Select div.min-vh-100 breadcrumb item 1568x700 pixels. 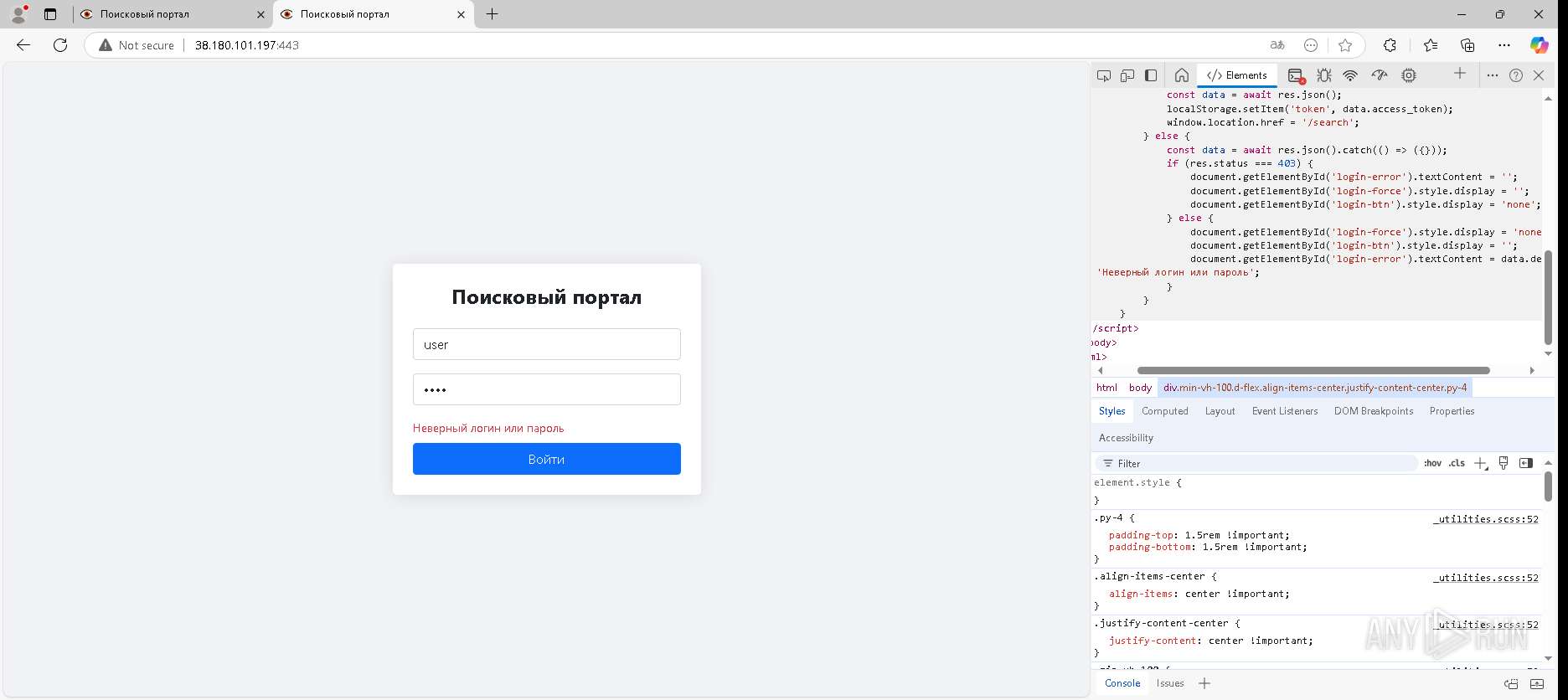(x=1315, y=388)
